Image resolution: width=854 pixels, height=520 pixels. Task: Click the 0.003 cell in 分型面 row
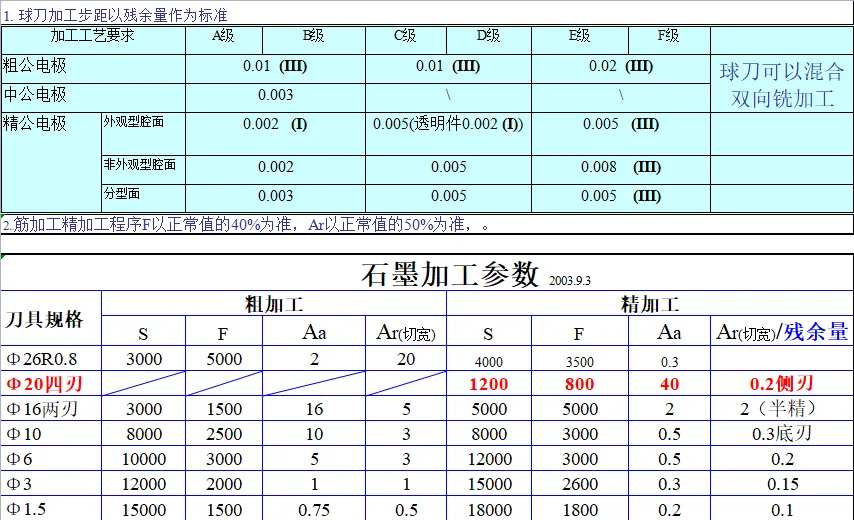click(276, 196)
